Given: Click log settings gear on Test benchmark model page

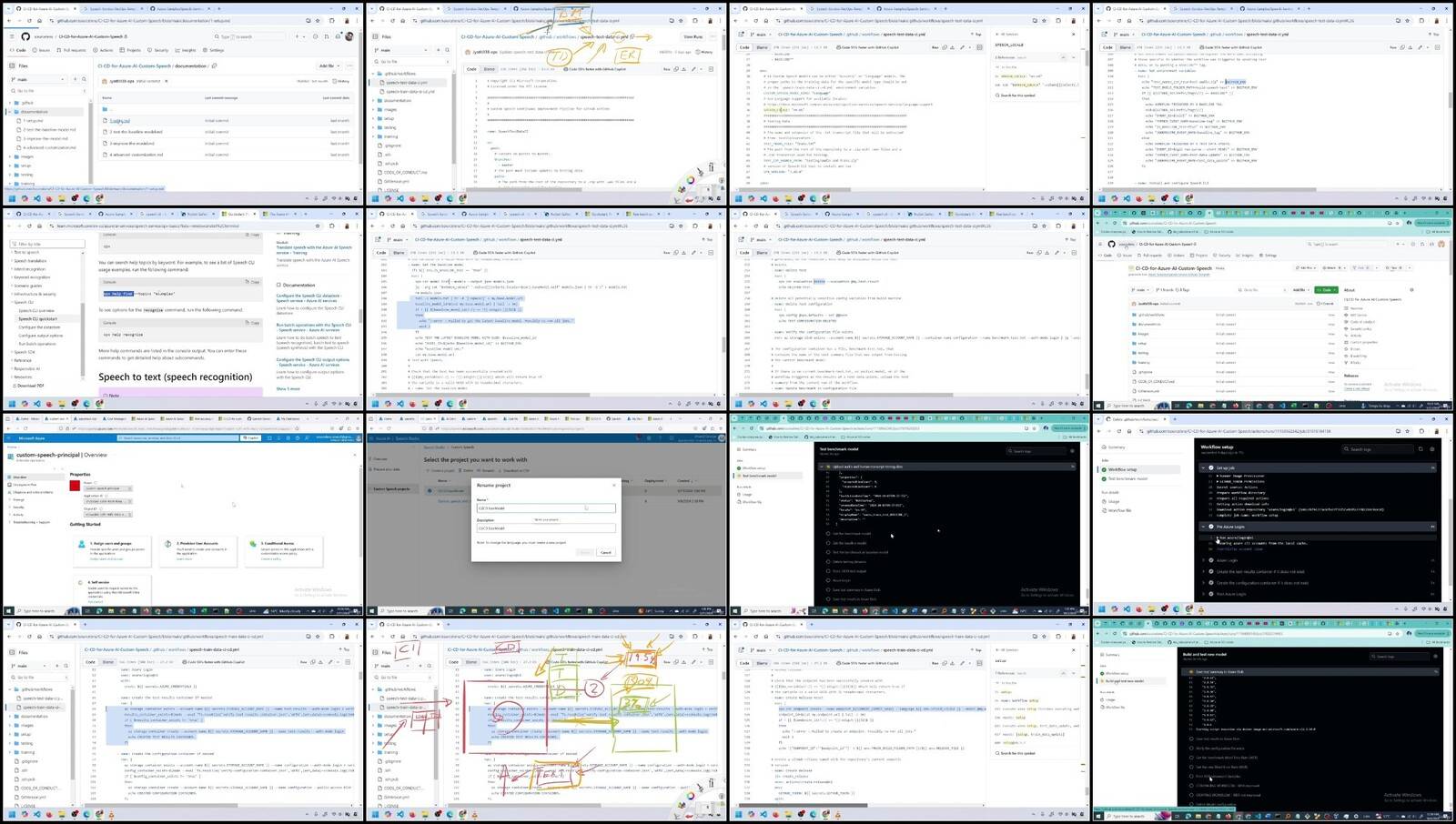Looking at the screenshot, I should [1071, 450].
